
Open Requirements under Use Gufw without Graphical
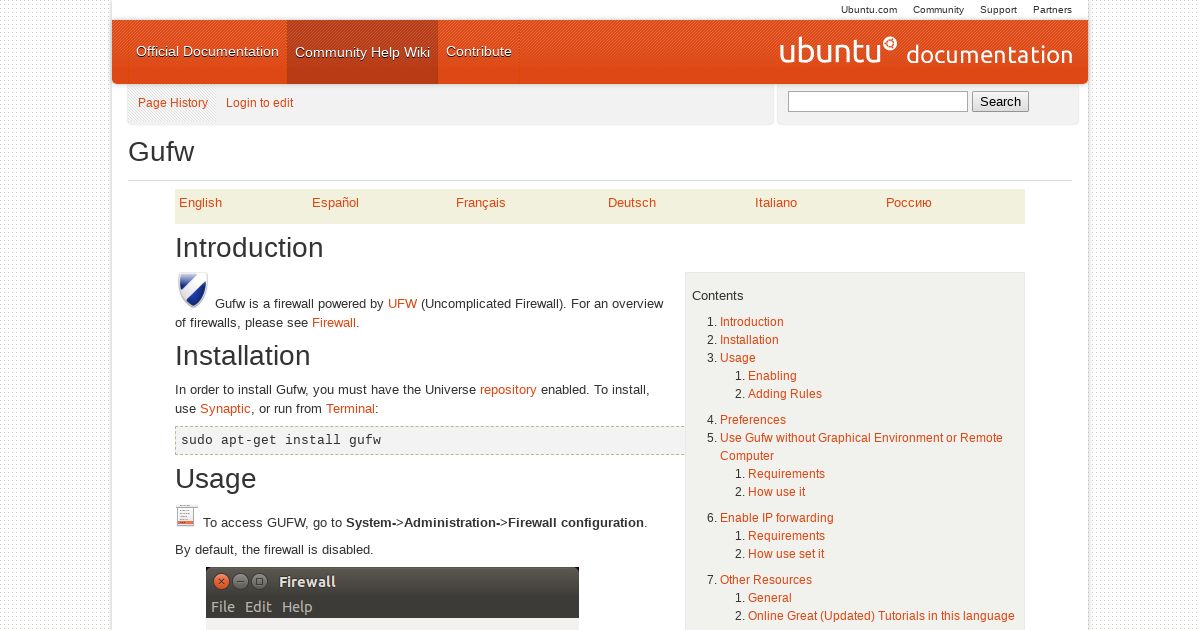pyautogui.click(x=786, y=474)
